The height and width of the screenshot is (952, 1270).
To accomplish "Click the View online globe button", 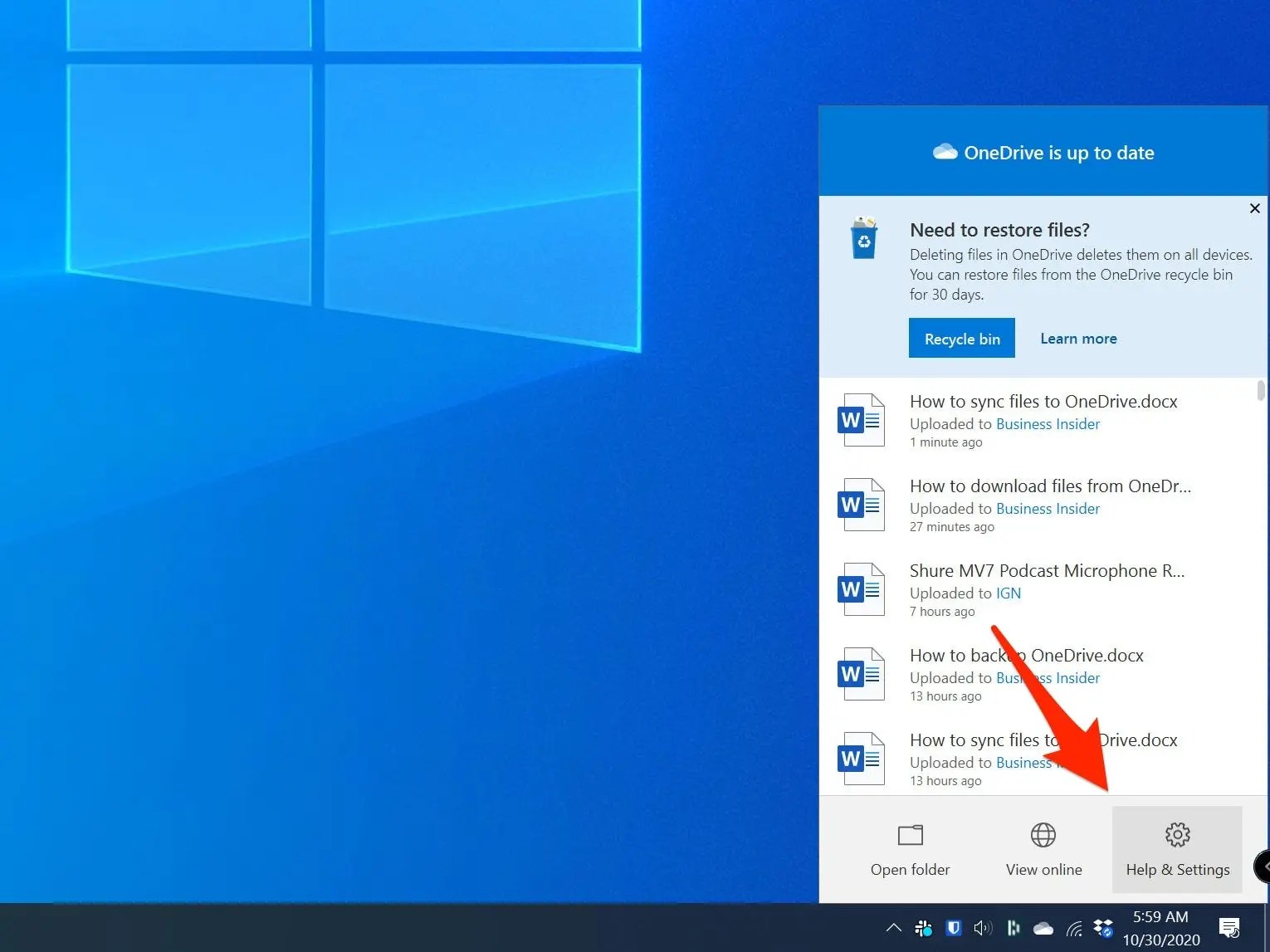I will (1043, 849).
